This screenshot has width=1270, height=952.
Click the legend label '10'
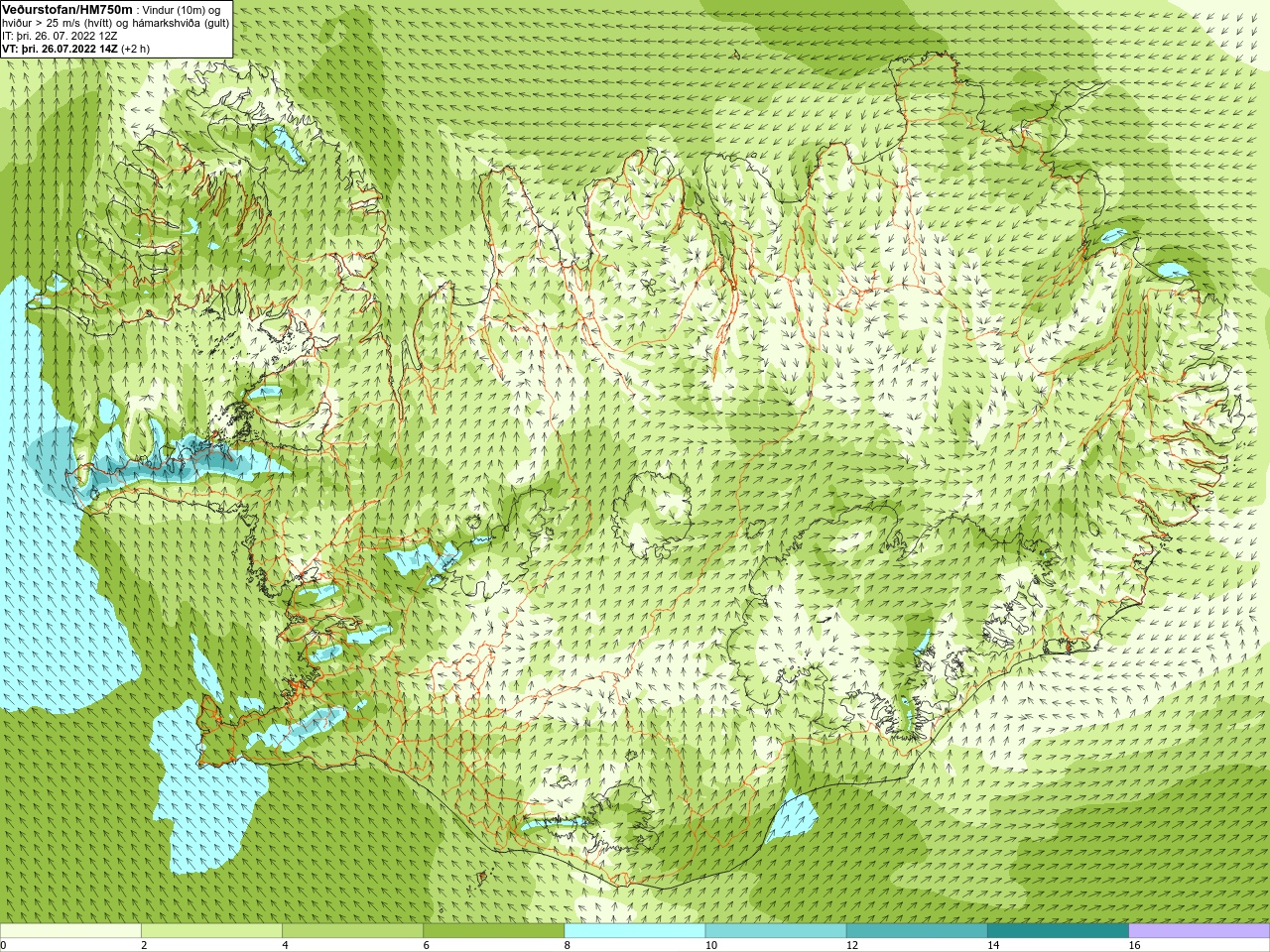pos(710,945)
